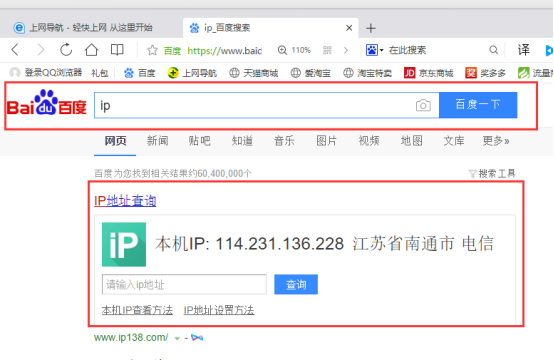Open the translate 译 icon
554x360 pixels.
(524, 50)
